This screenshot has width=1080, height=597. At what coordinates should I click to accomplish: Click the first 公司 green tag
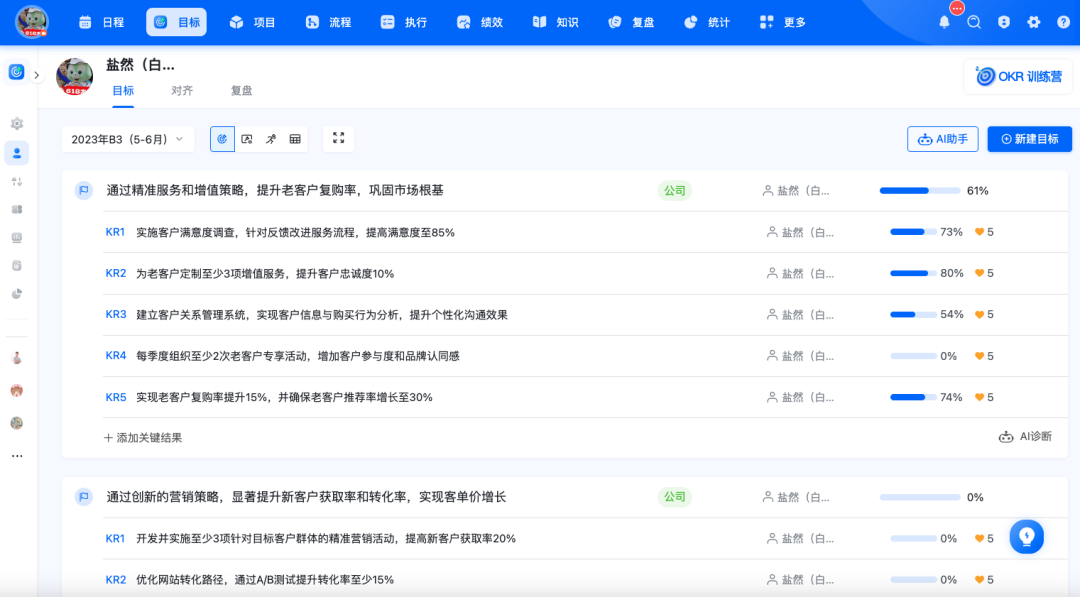click(674, 191)
